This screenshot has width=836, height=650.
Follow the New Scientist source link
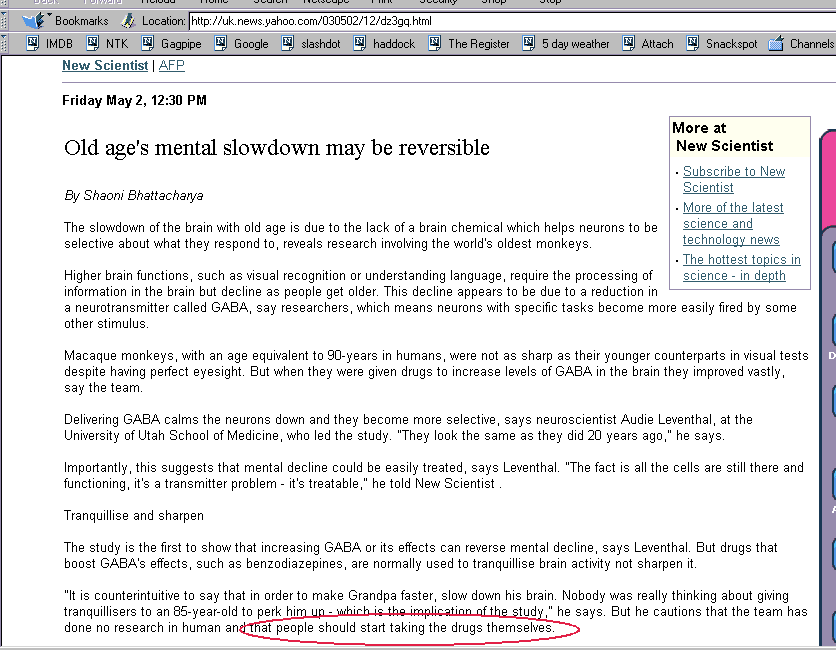tap(105, 65)
